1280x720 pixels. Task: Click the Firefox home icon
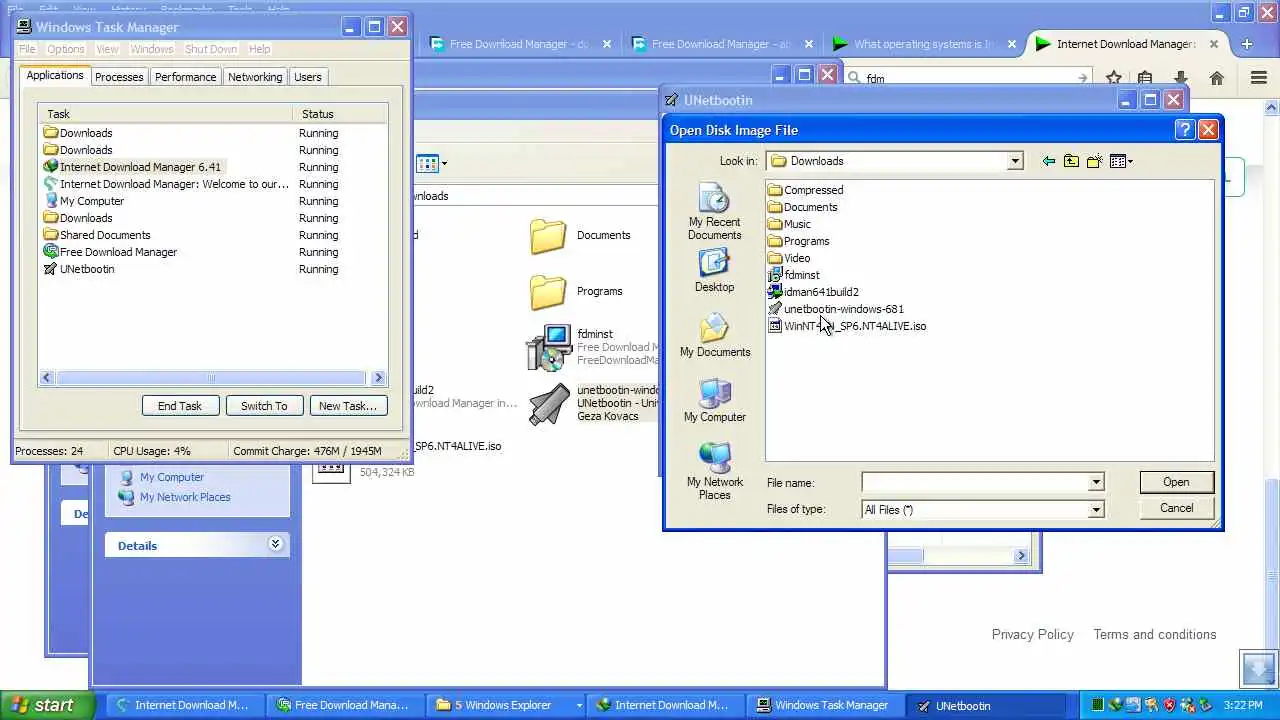[x=1217, y=78]
